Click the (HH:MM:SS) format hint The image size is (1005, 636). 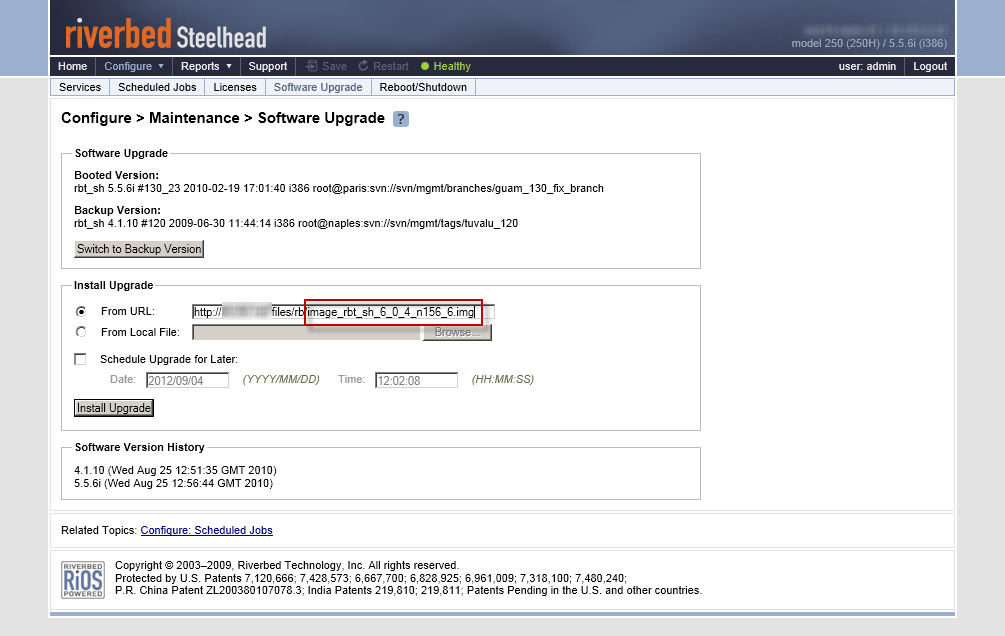(502, 380)
